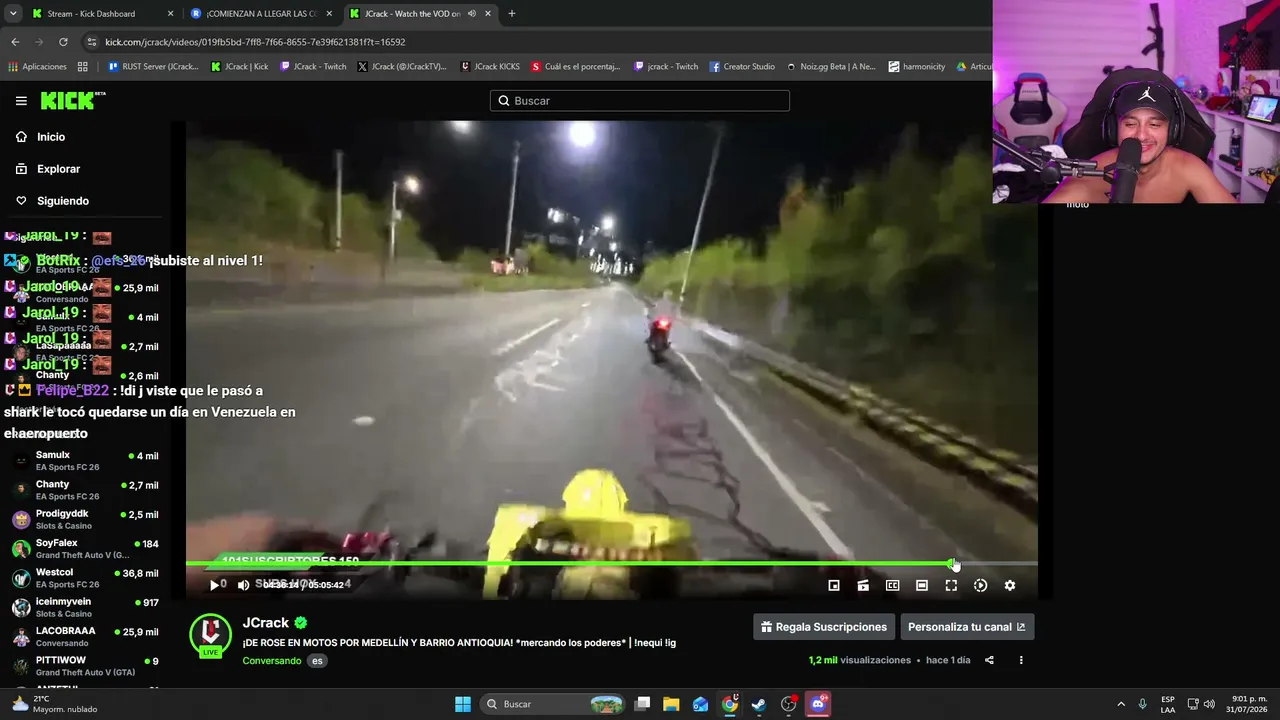Open iceinmyvein channel in sidebar
1280x720 pixels.
[85, 608]
